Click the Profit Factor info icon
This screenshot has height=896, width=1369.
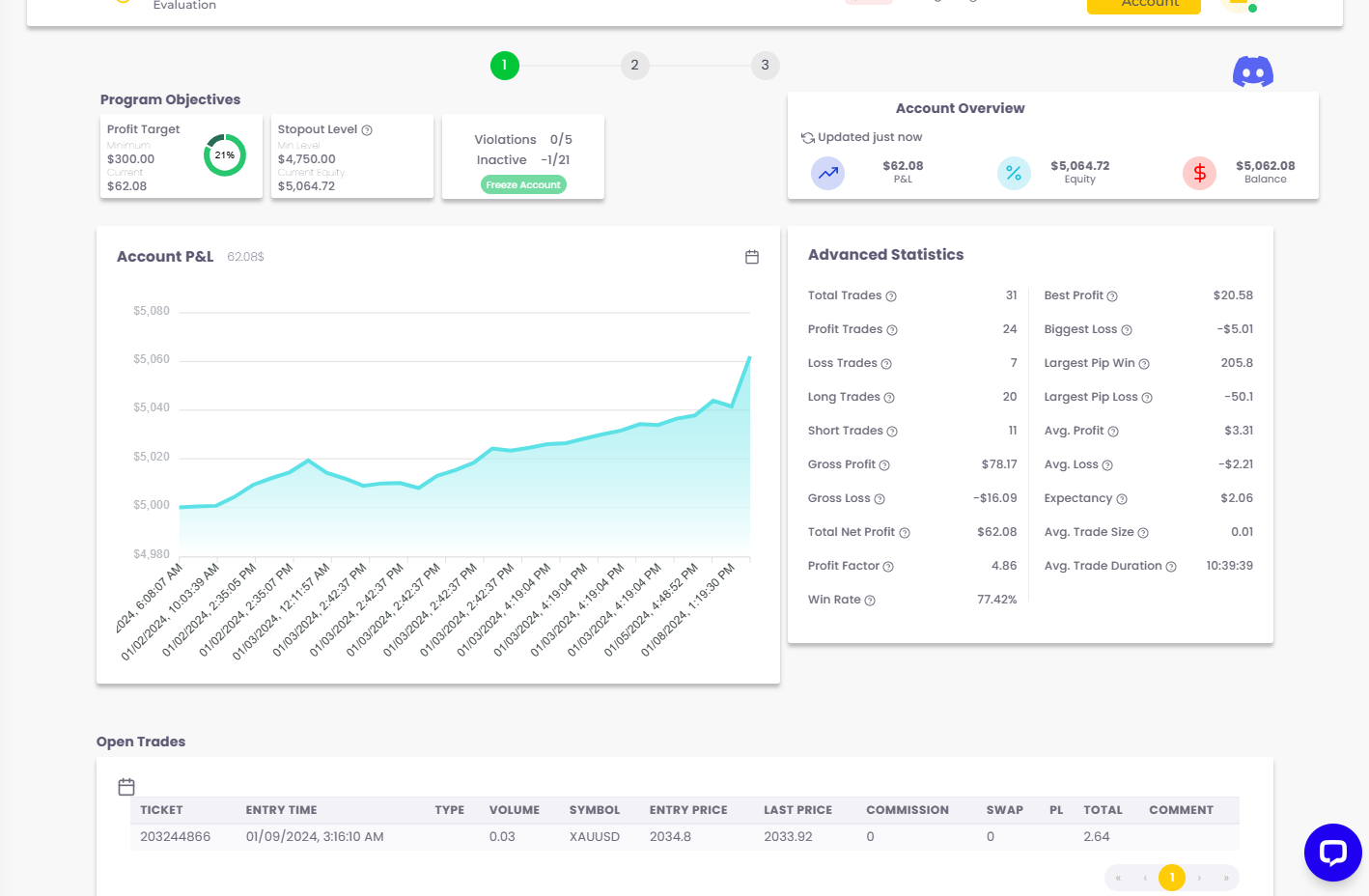pyautogui.click(x=888, y=567)
